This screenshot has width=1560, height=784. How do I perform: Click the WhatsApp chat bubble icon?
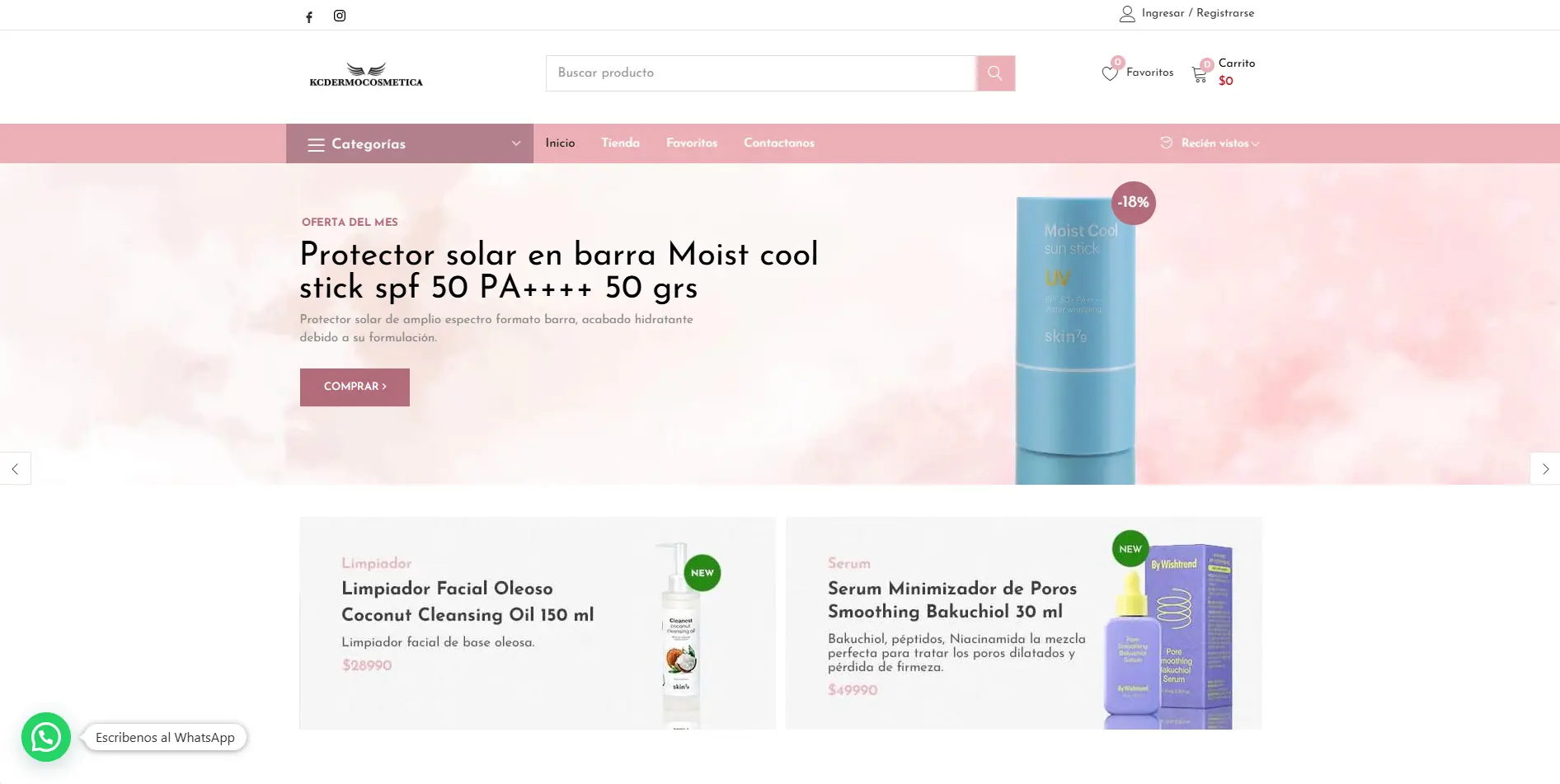coord(46,737)
